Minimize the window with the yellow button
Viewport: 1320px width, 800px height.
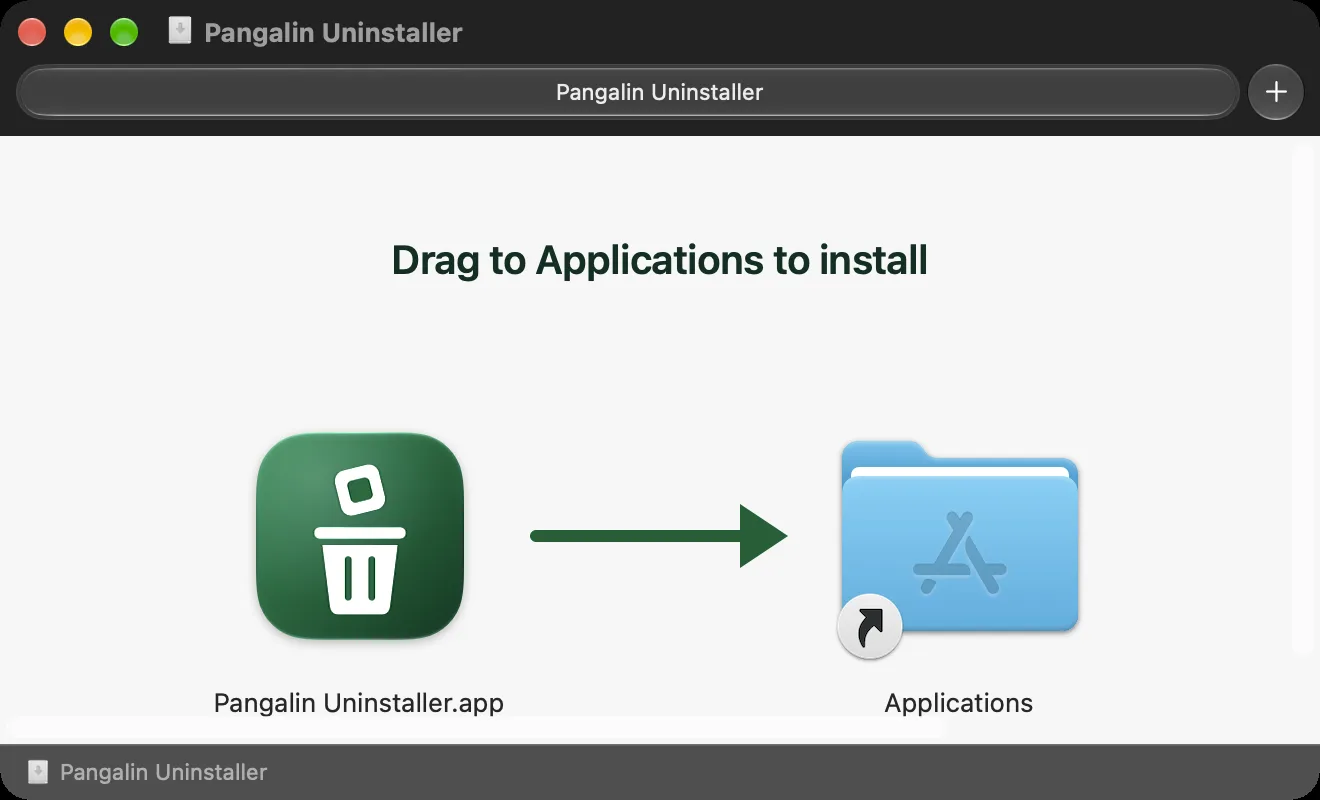tap(78, 32)
